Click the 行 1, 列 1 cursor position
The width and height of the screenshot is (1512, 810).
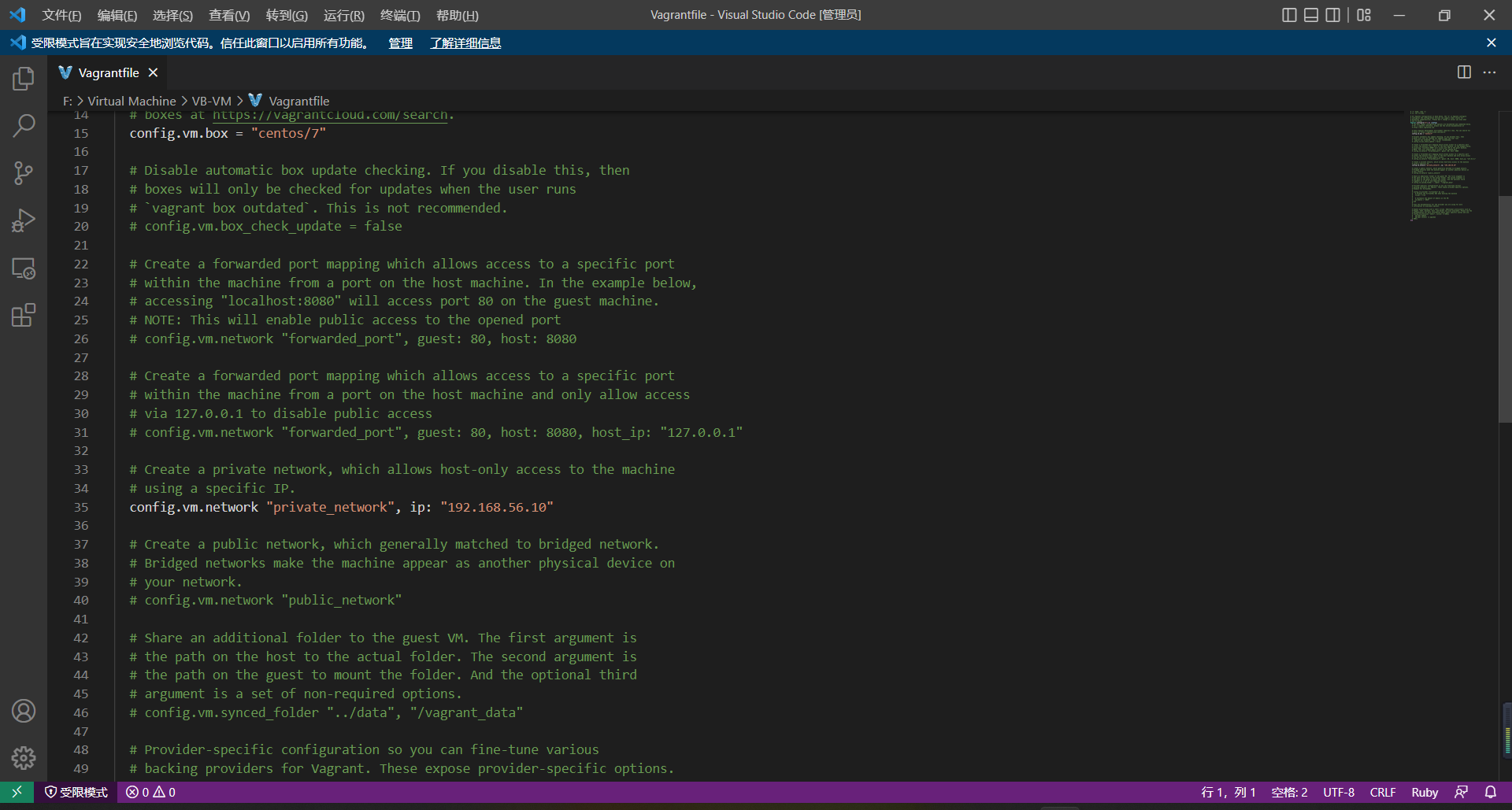pos(1228,792)
